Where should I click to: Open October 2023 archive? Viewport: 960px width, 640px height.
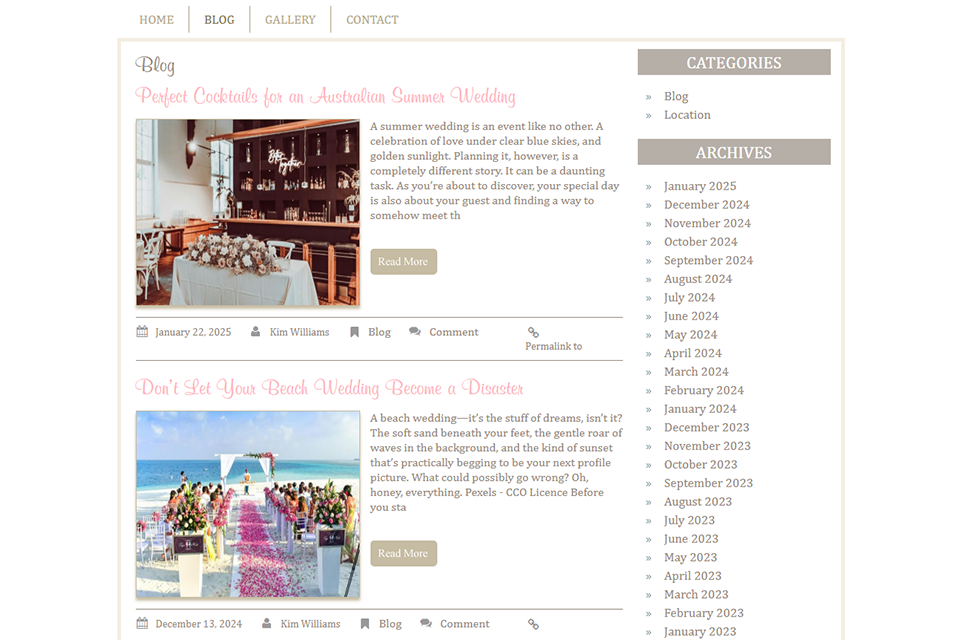[x=700, y=465]
